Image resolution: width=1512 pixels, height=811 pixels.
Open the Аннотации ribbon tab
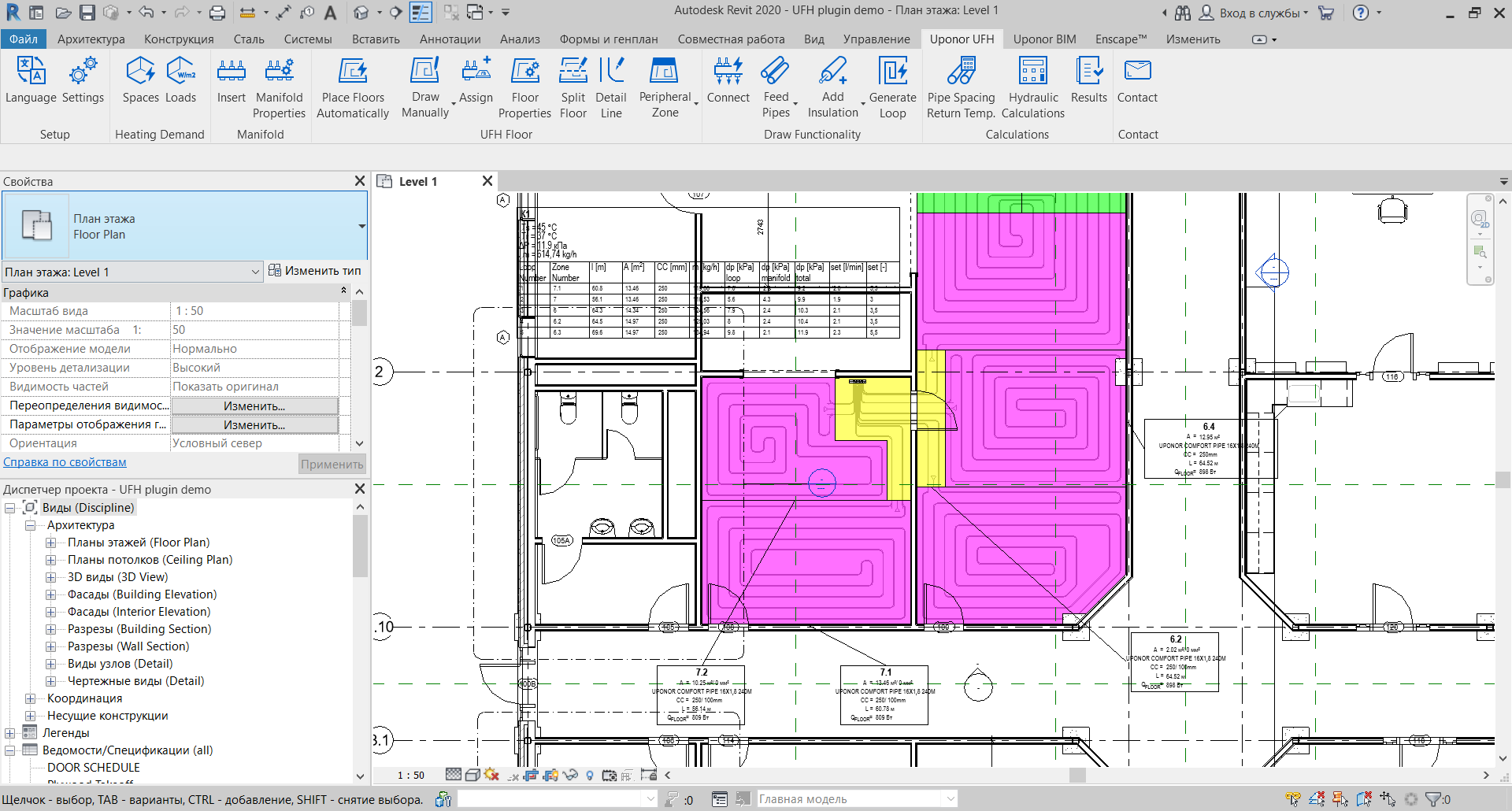(450, 39)
